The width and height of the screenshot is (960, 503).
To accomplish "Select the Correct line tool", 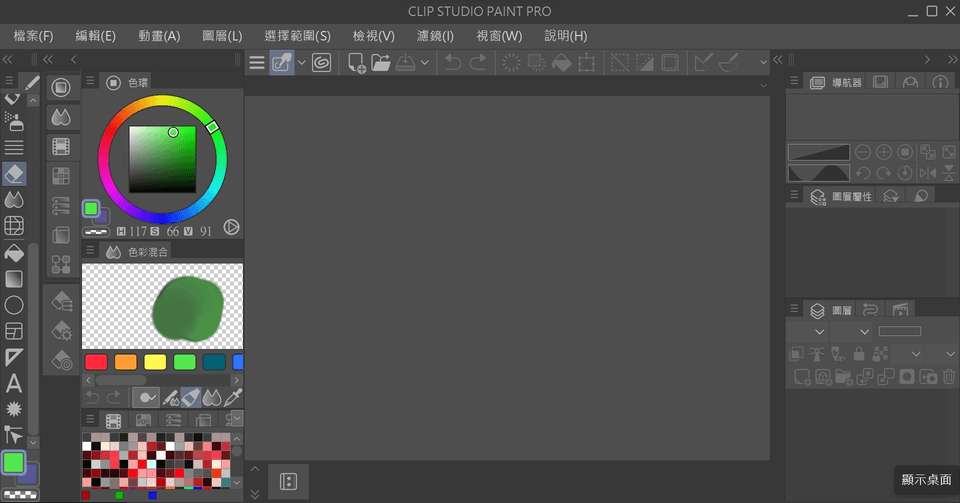I will 14,435.
